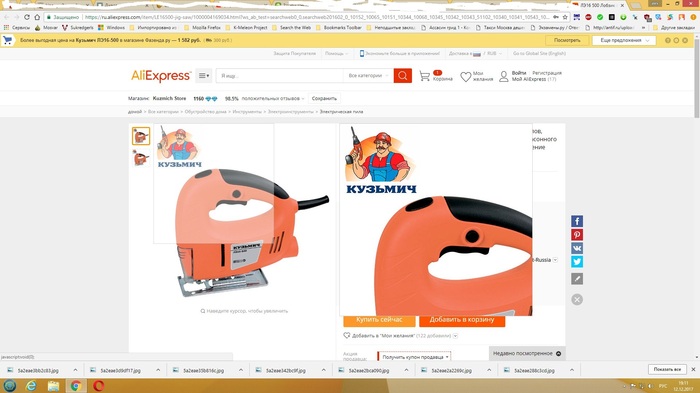
Task: Expand the 'Все категории' search dropdown
Action: pos(368,76)
